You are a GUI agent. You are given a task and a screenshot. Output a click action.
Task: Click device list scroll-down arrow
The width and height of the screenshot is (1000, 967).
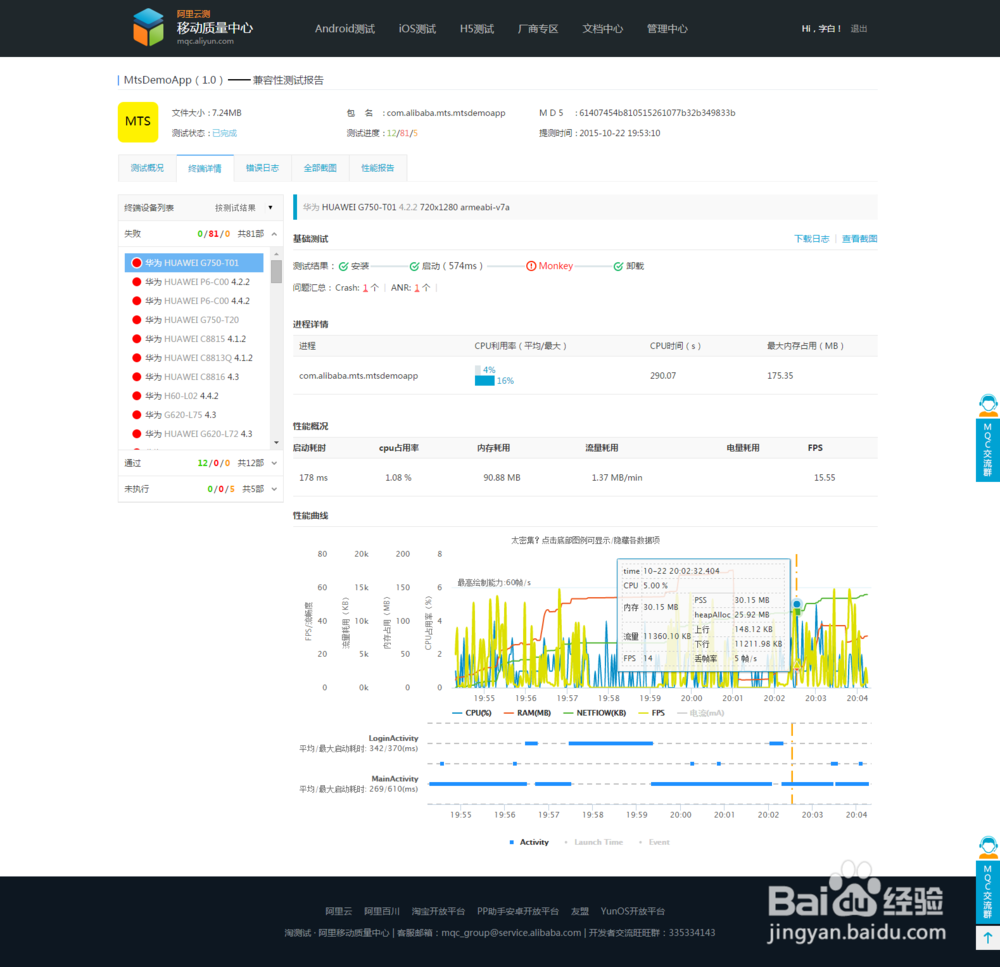[x=276, y=442]
